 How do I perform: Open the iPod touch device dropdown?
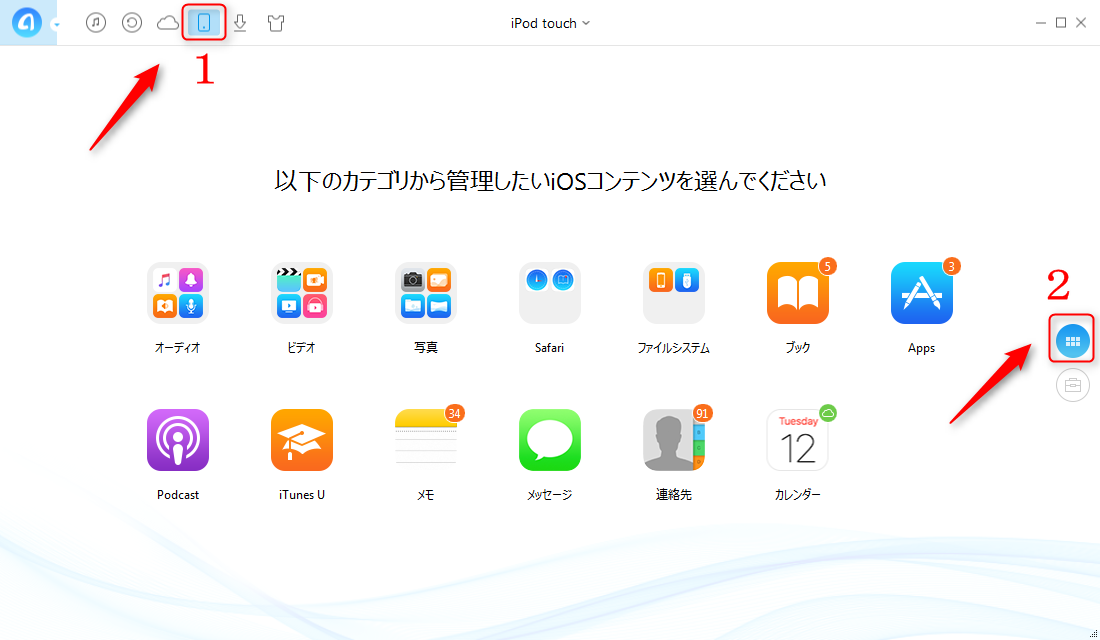point(550,23)
